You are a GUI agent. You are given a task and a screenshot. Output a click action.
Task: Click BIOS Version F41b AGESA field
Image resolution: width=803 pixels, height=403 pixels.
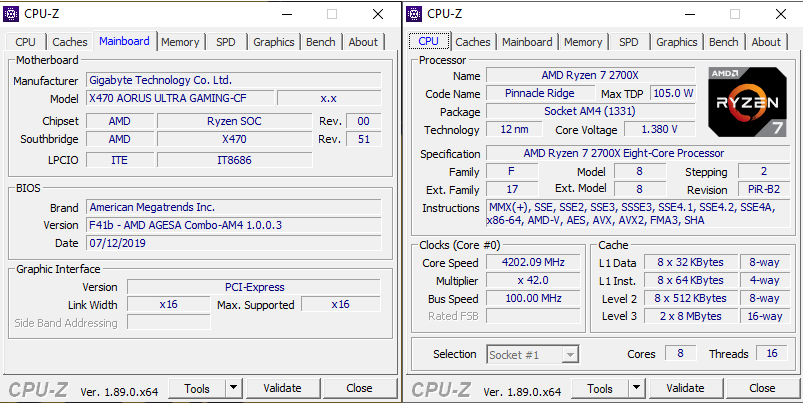tap(234, 225)
